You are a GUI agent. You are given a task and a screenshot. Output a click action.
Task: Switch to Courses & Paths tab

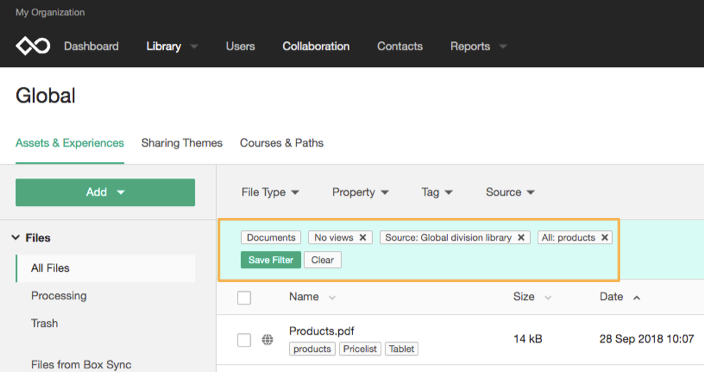[282, 143]
